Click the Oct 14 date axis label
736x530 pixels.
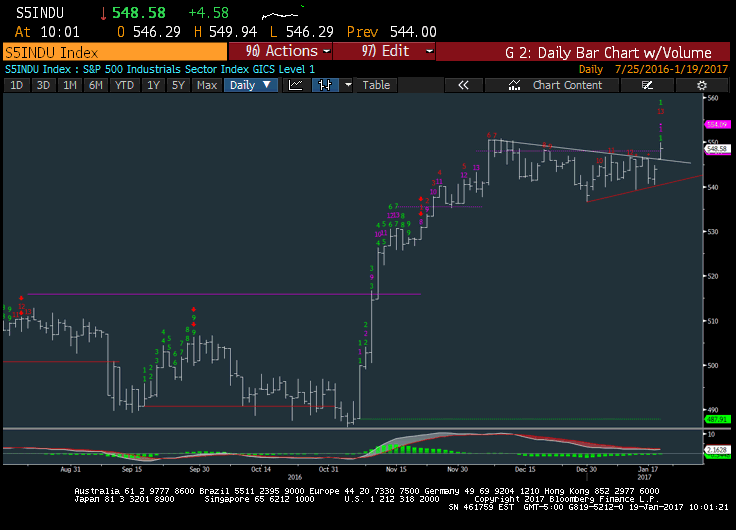pos(261,469)
